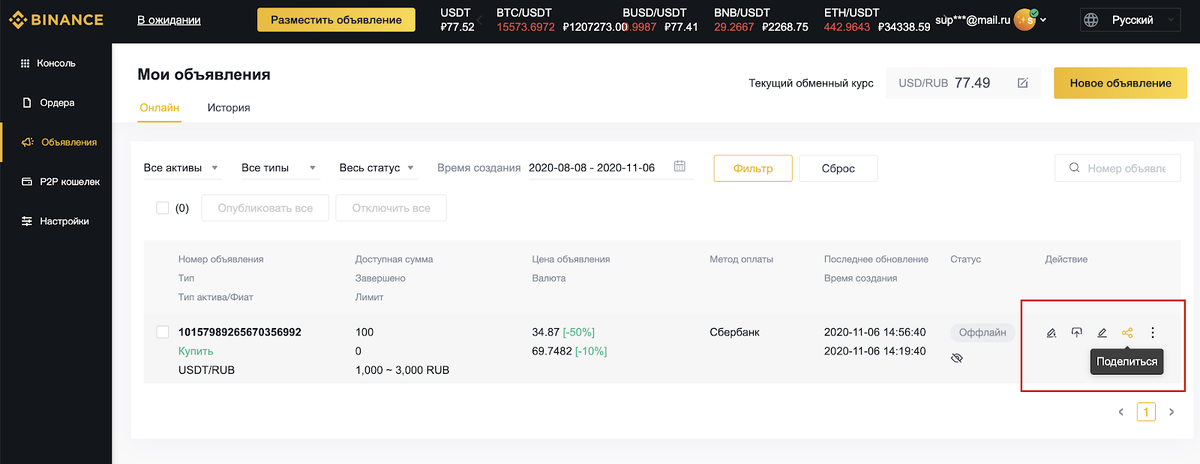Click the Фильтр button
Image resolution: width=1200 pixels, height=464 pixels.
point(753,168)
